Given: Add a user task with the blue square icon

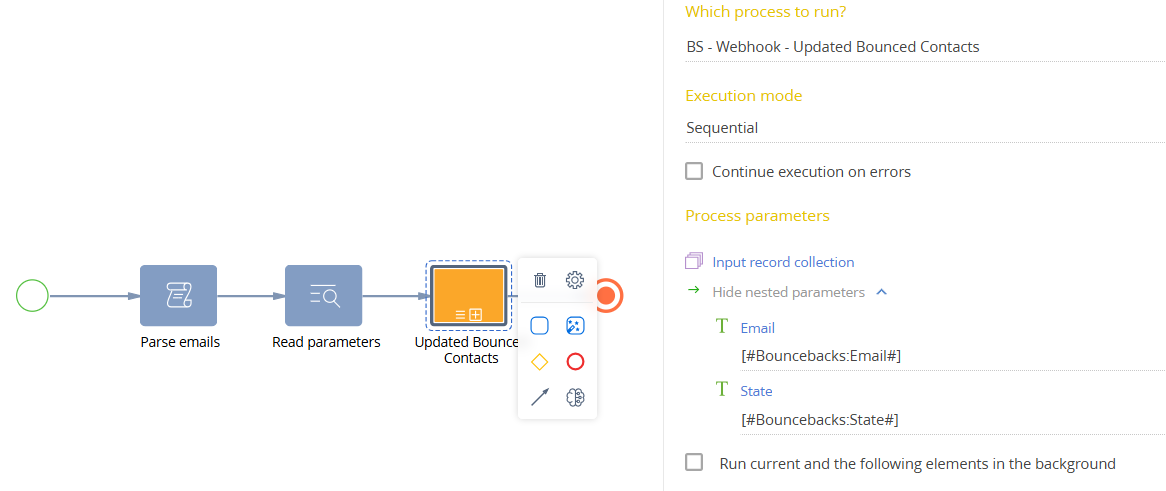Looking at the screenshot, I should click(x=540, y=325).
